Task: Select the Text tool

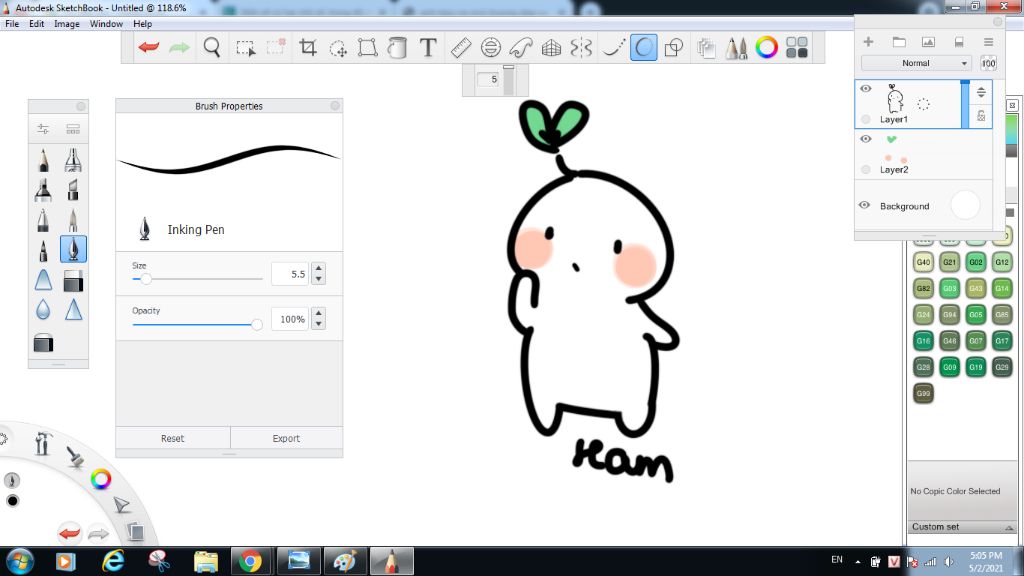Action: tap(428, 47)
